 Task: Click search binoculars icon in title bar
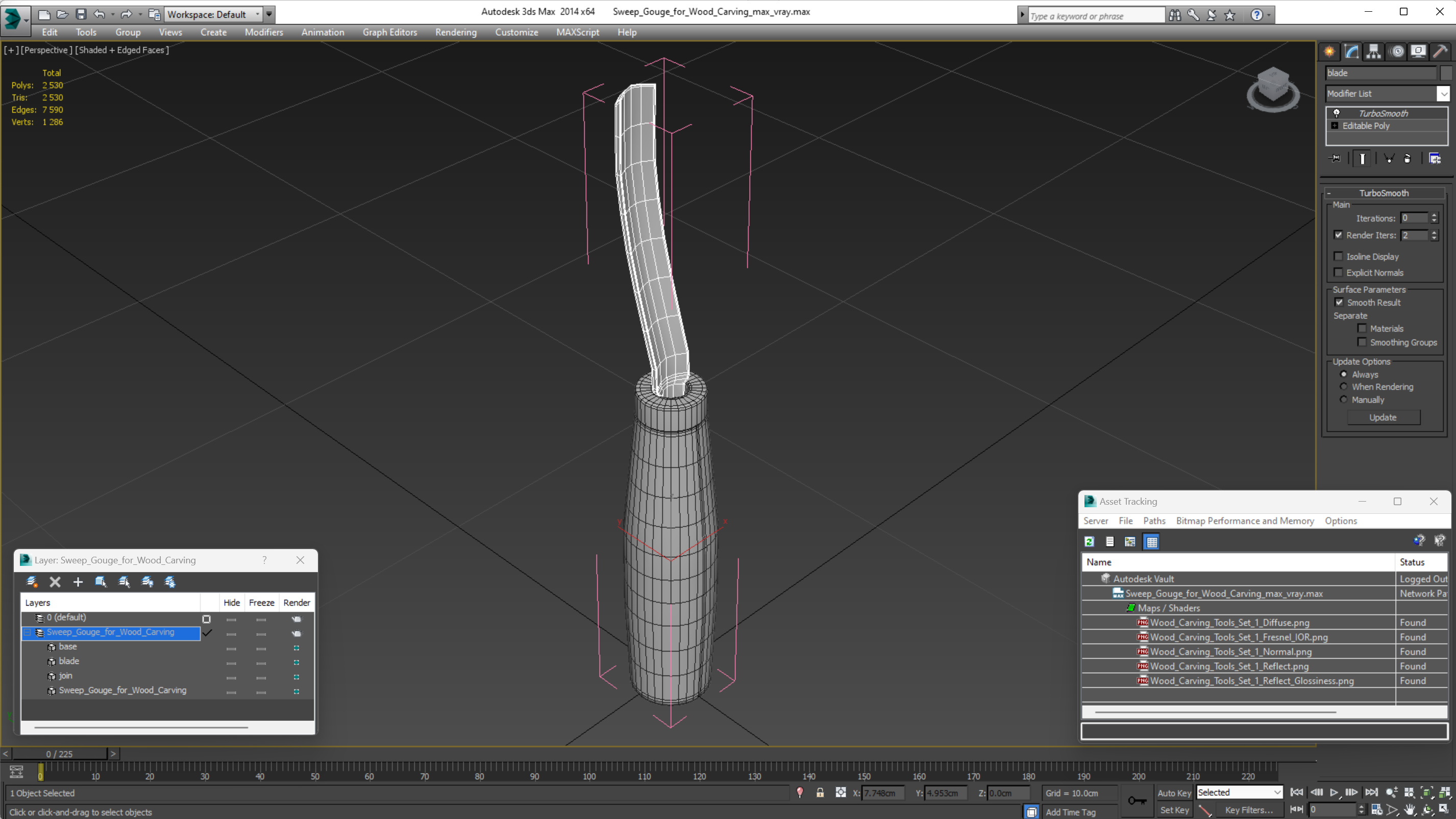tap(1175, 15)
